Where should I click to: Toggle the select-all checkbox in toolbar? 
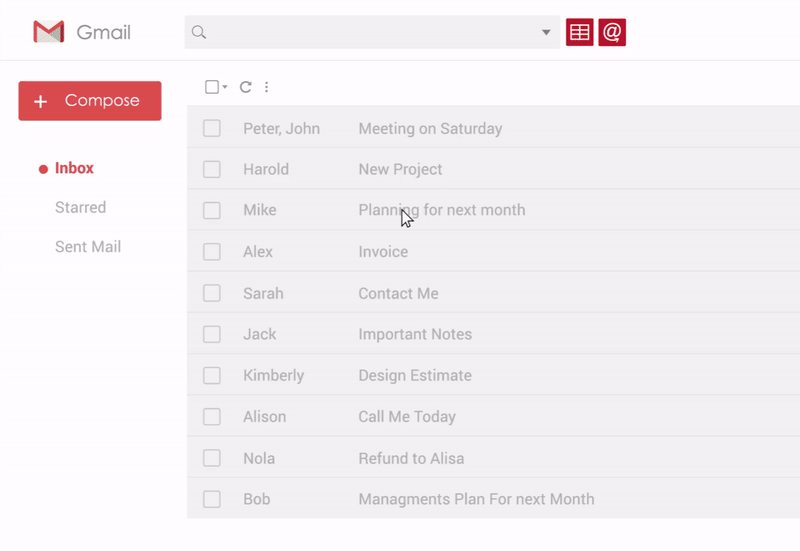212,87
